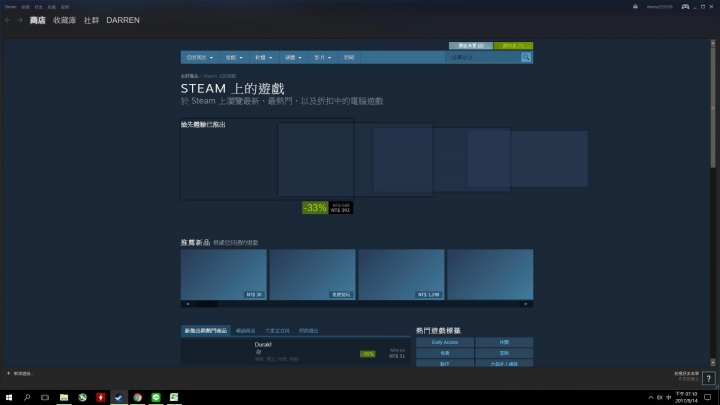Select the 暢銷商品 tab
Viewport: 720px width, 405px height.
(246, 331)
